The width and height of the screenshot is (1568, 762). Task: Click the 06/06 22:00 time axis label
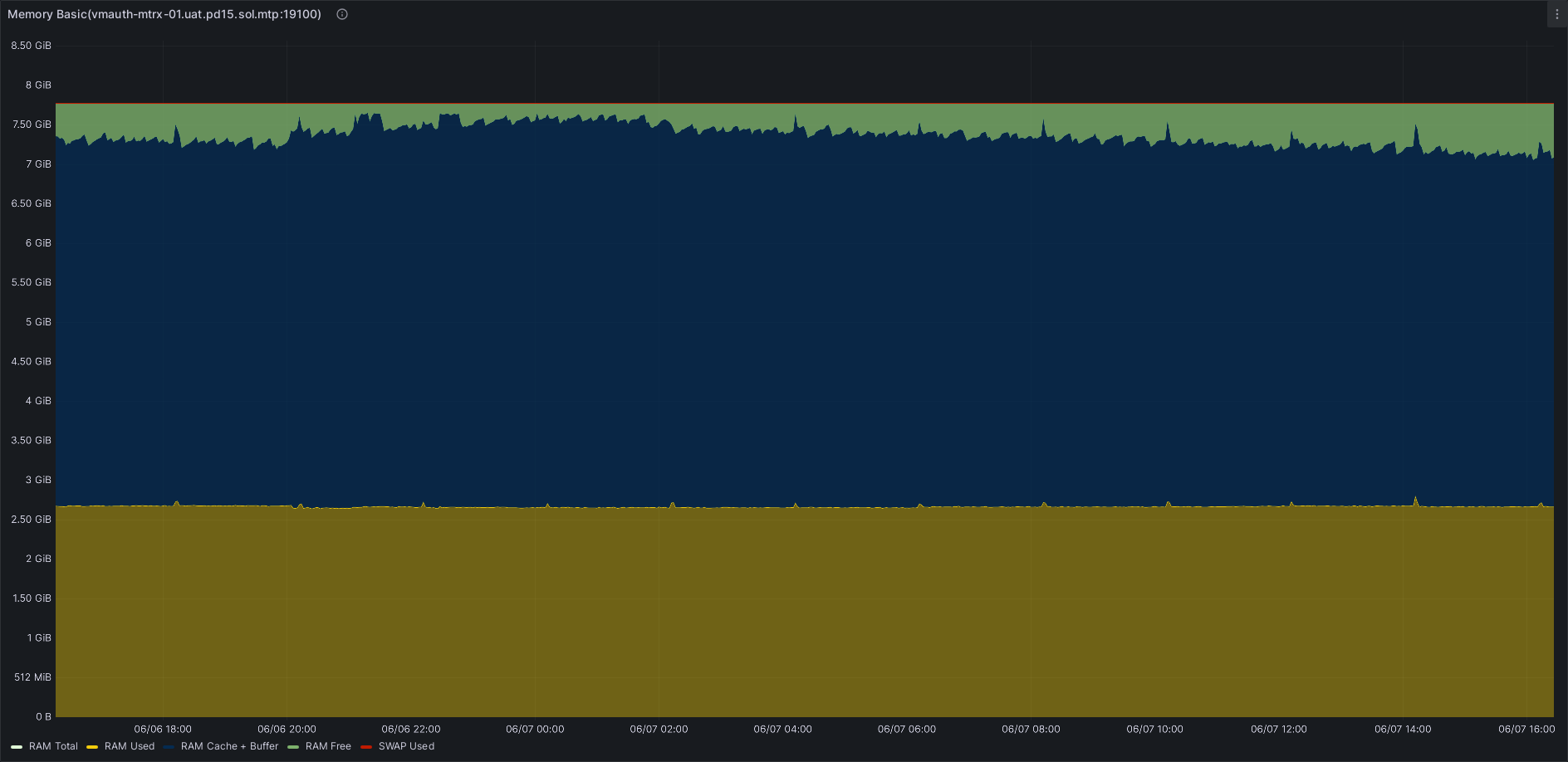tap(411, 729)
